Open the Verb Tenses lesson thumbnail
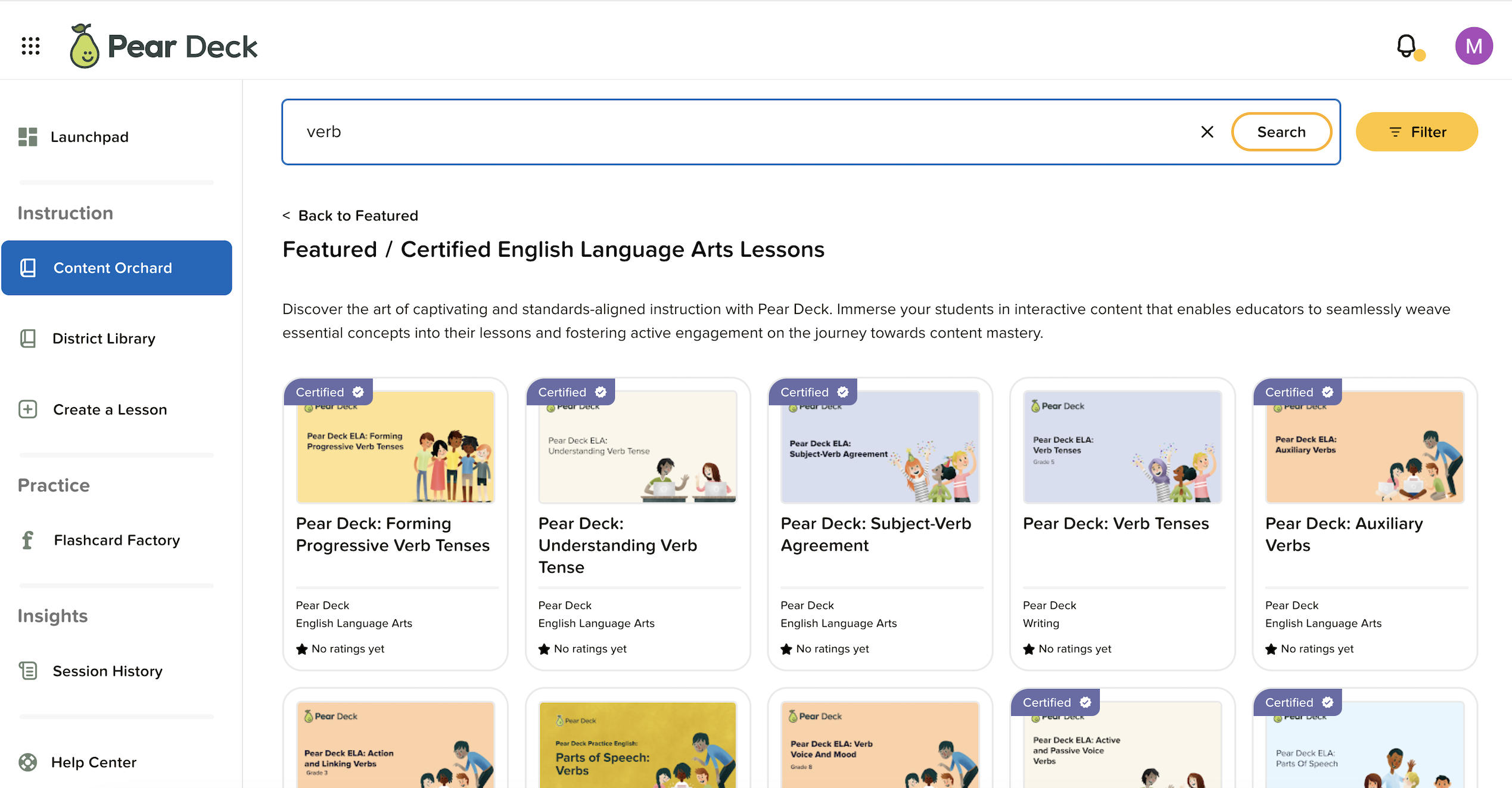Screen dimensions: 1512x788 pos(1121,447)
